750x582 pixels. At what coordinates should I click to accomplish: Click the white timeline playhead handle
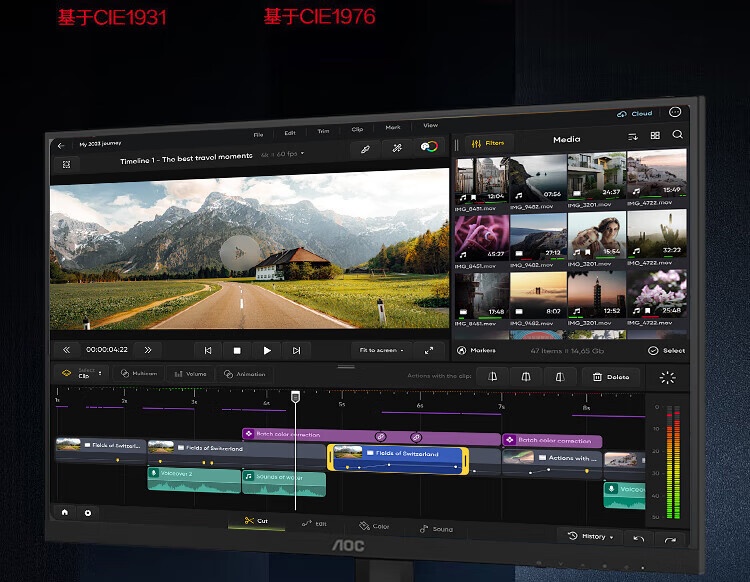295,397
